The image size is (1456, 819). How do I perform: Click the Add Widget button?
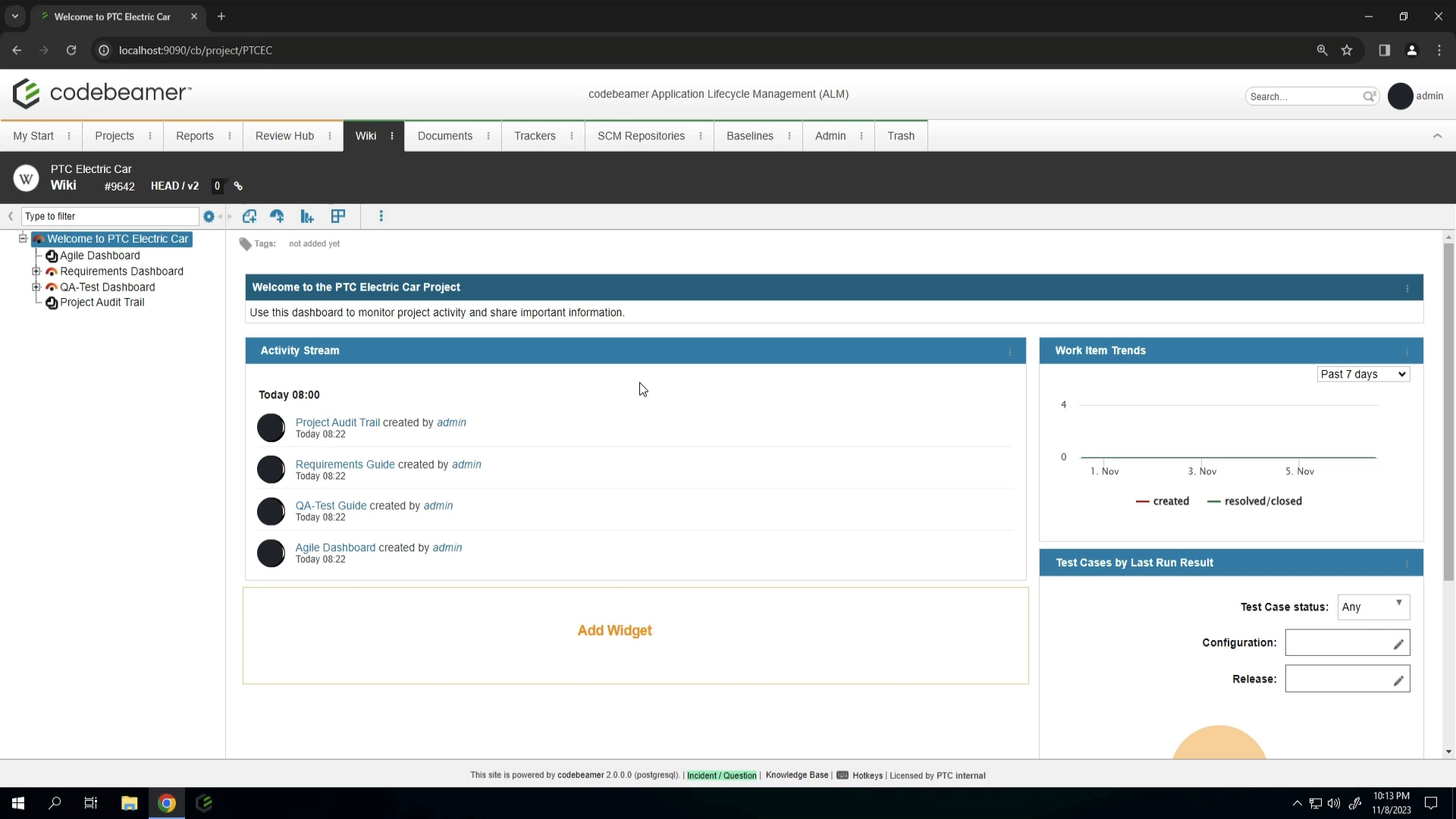click(x=614, y=630)
